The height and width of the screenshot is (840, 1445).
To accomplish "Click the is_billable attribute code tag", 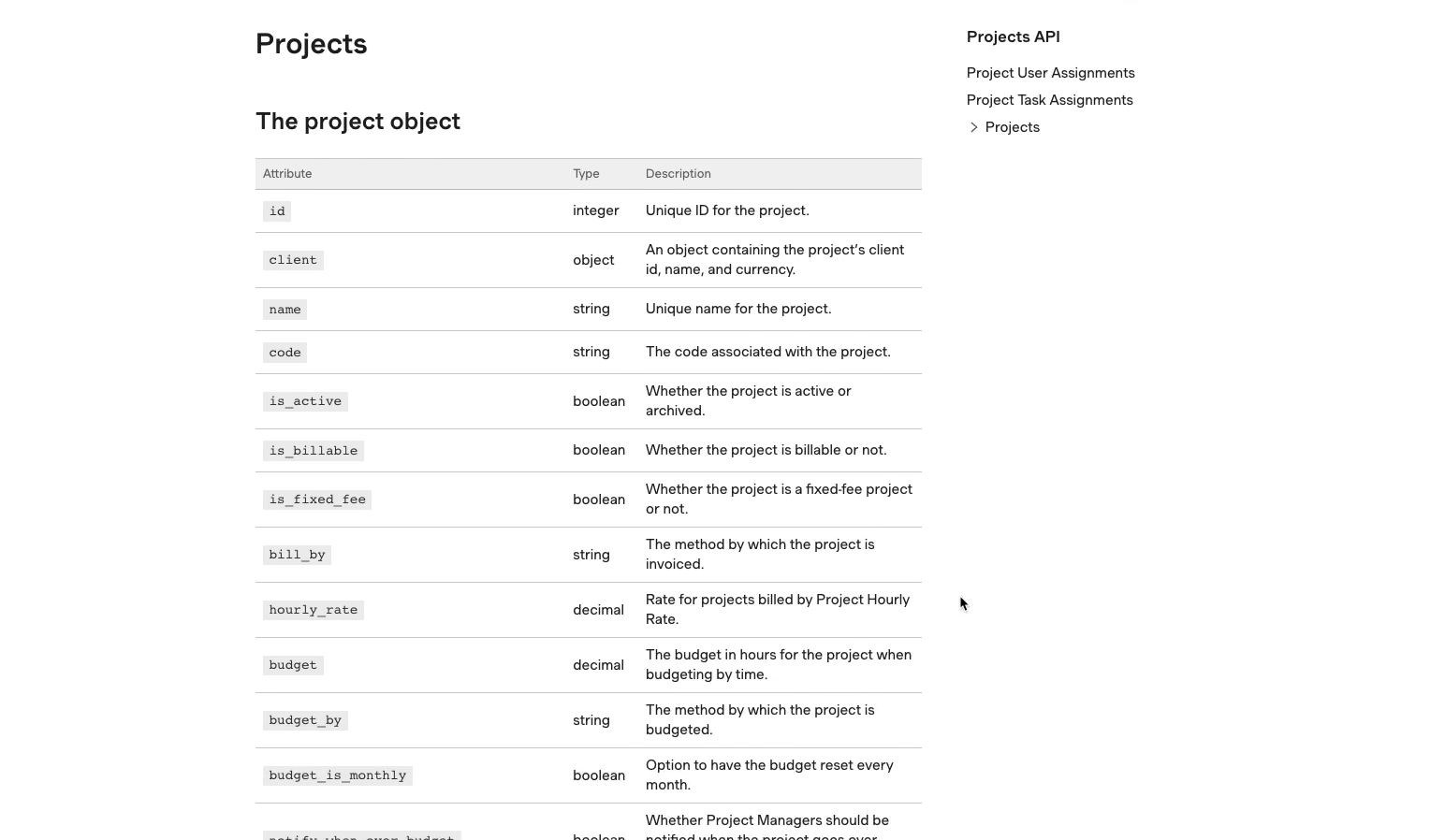I will [314, 451].
